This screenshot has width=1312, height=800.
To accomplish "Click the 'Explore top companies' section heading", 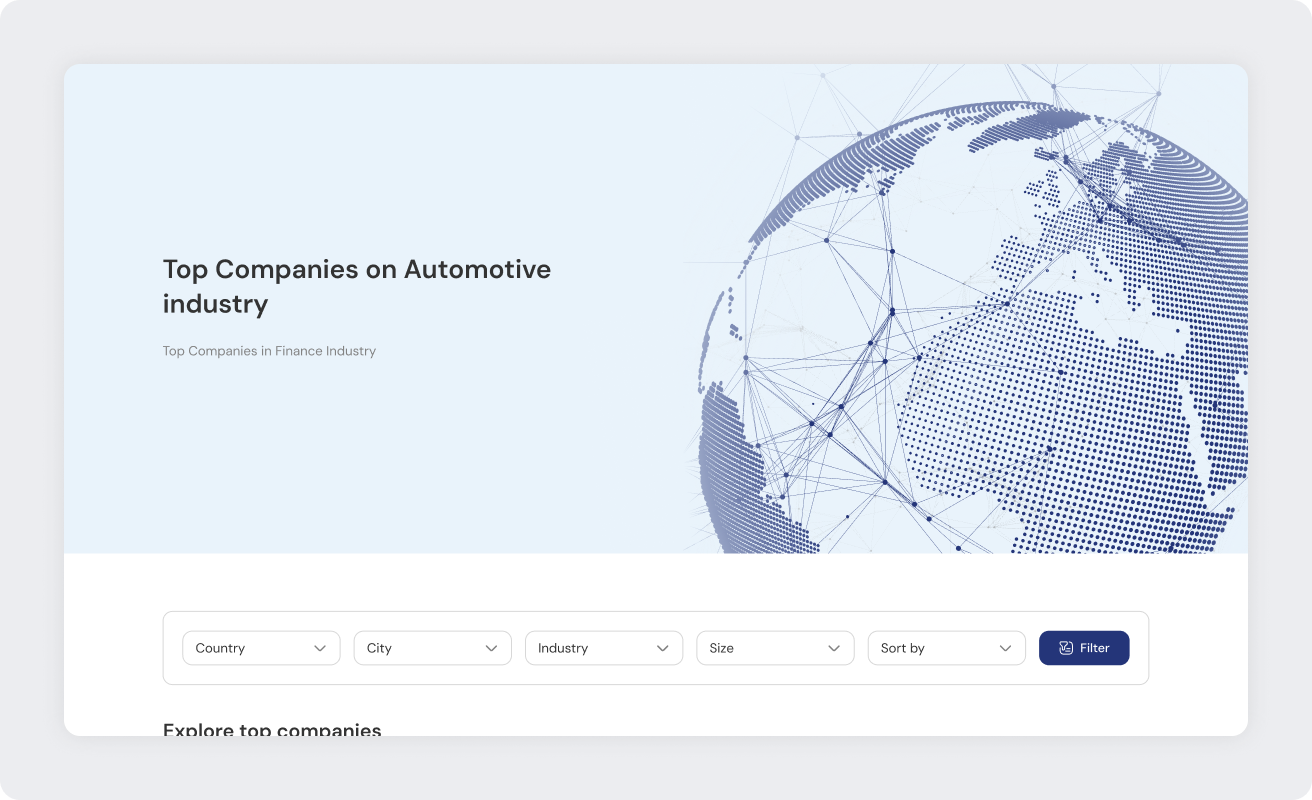I will 272,729.
